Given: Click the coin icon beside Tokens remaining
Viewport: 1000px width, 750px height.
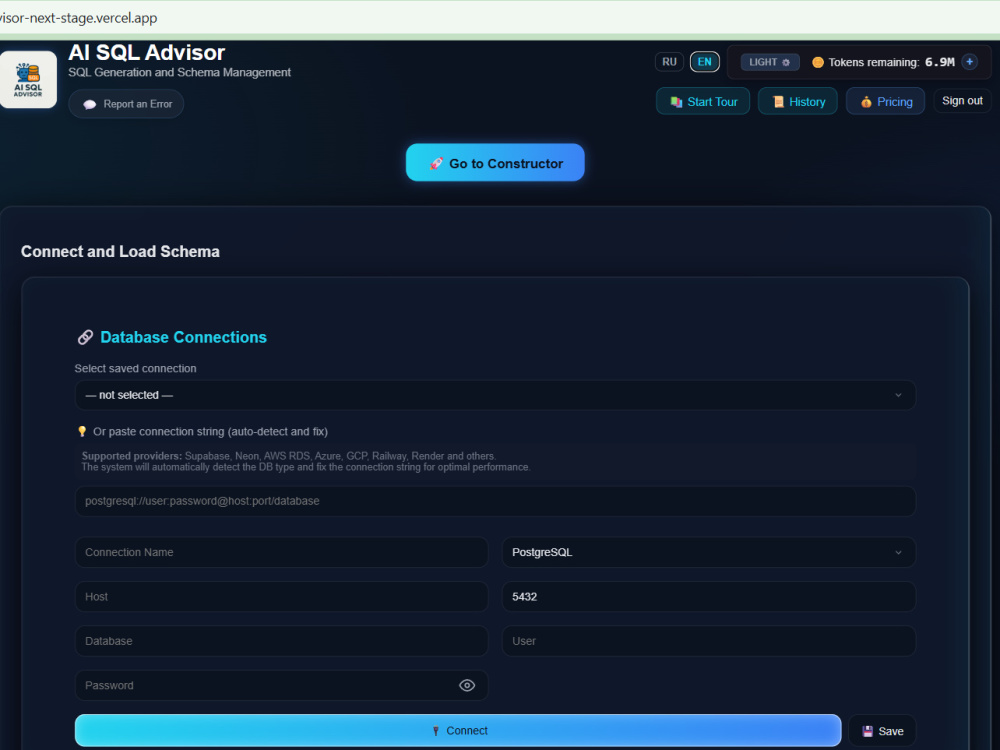Looking at the screenshot, I should pyautogui.click(x=818, y=62).
